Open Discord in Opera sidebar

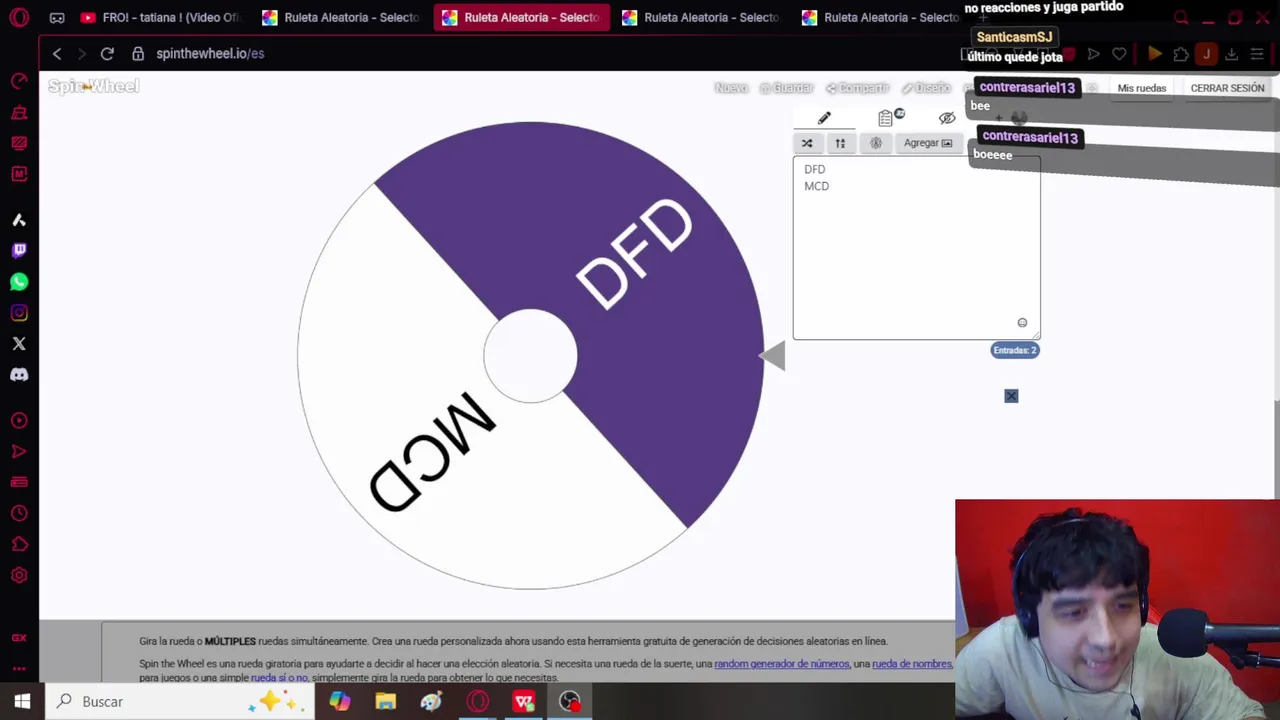coord(19,375)
